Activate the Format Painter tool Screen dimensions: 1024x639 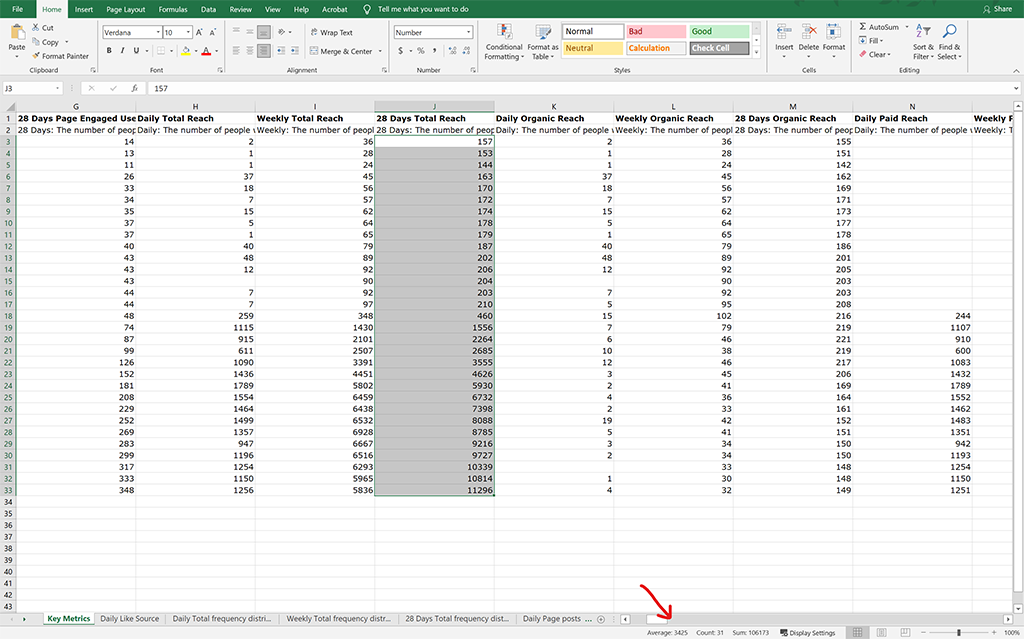tap(61, 56)
